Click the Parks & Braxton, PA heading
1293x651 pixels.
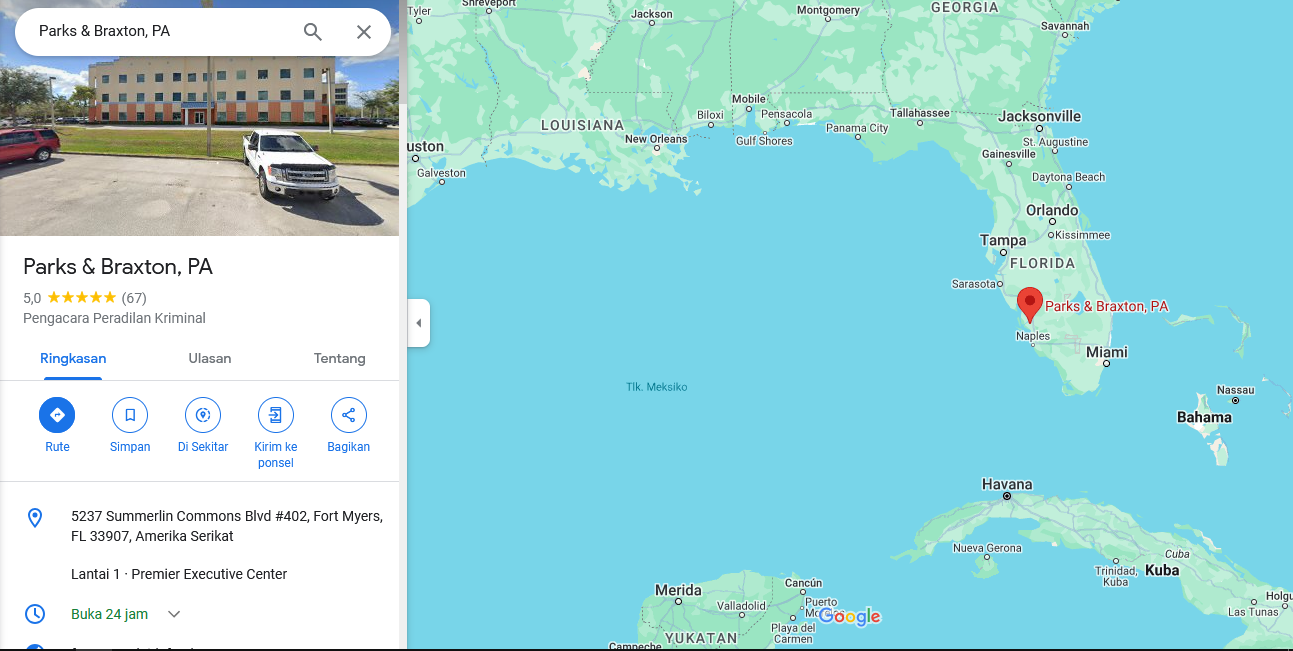click(118, 267)
